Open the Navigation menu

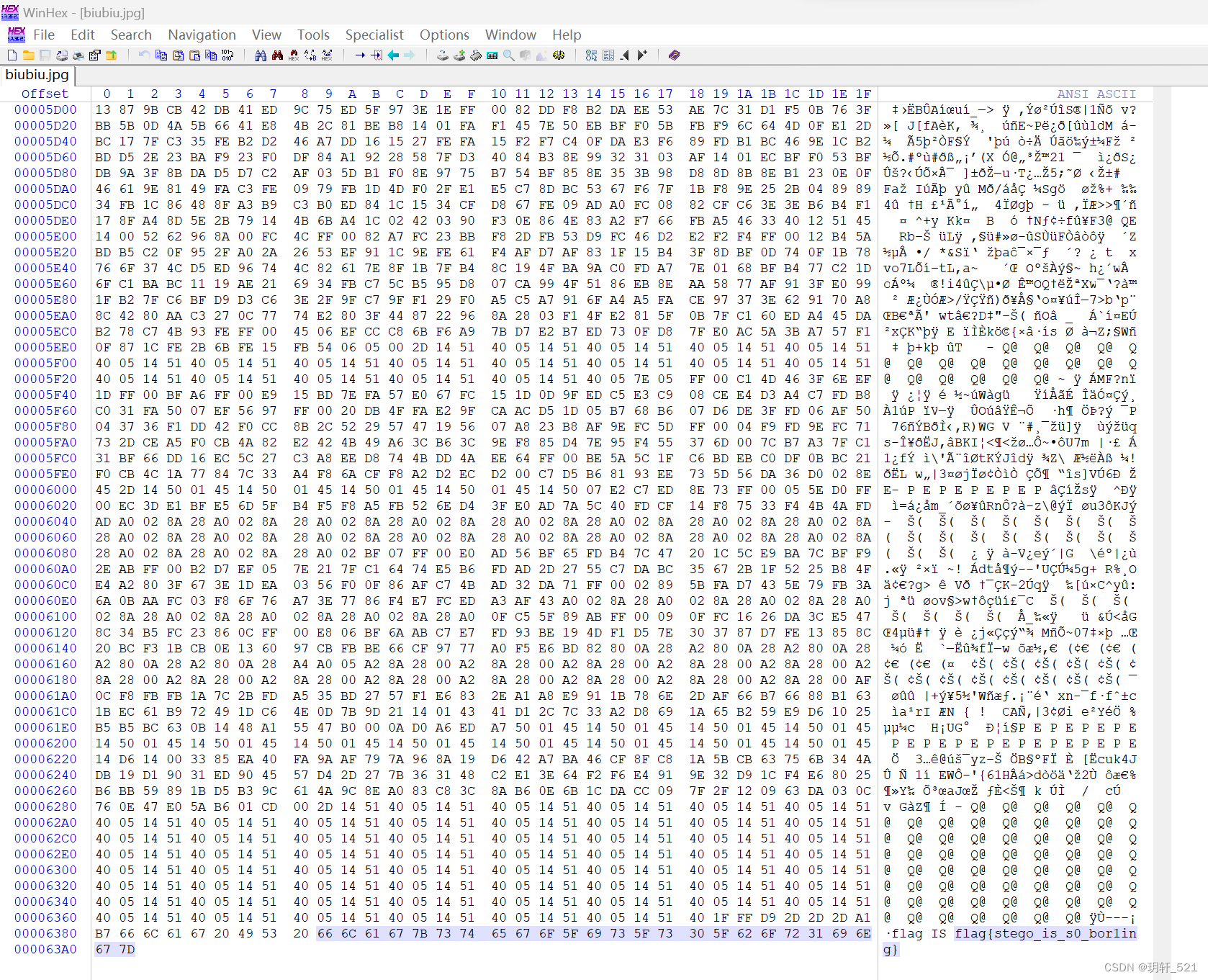[202, 35]
